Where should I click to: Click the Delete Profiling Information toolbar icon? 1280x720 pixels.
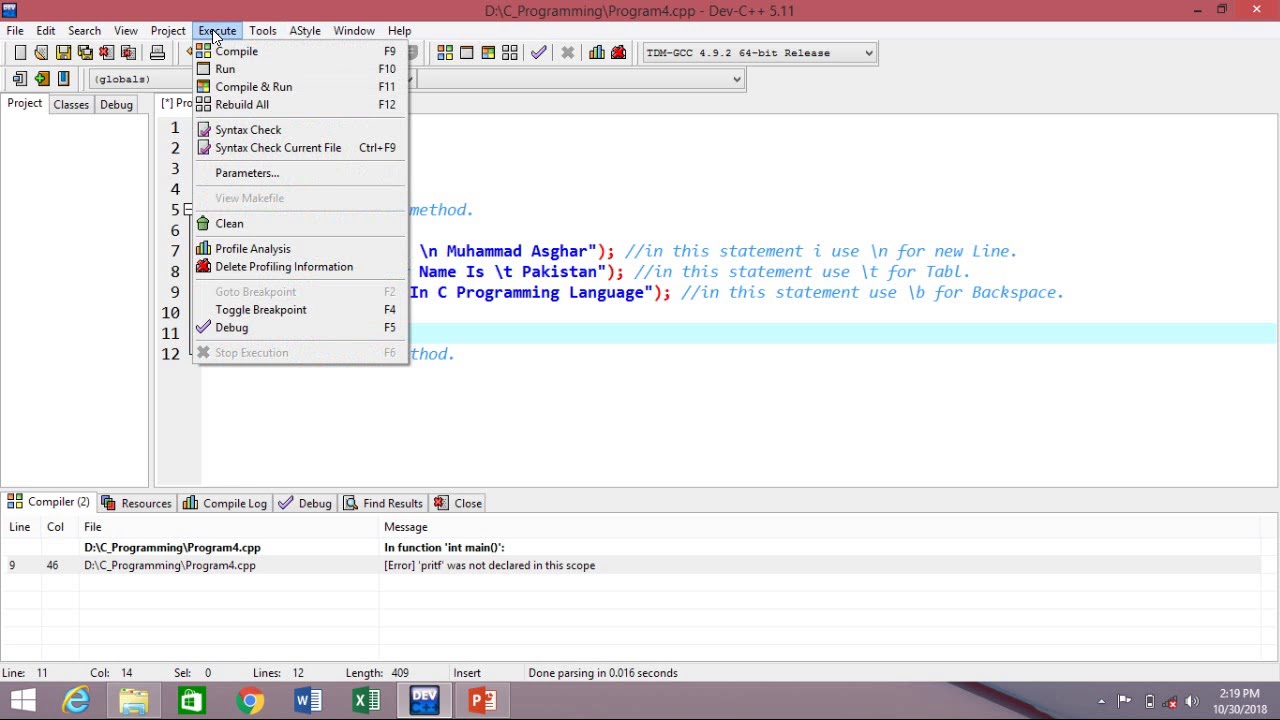pyautogui.click(x=618, y=53)
